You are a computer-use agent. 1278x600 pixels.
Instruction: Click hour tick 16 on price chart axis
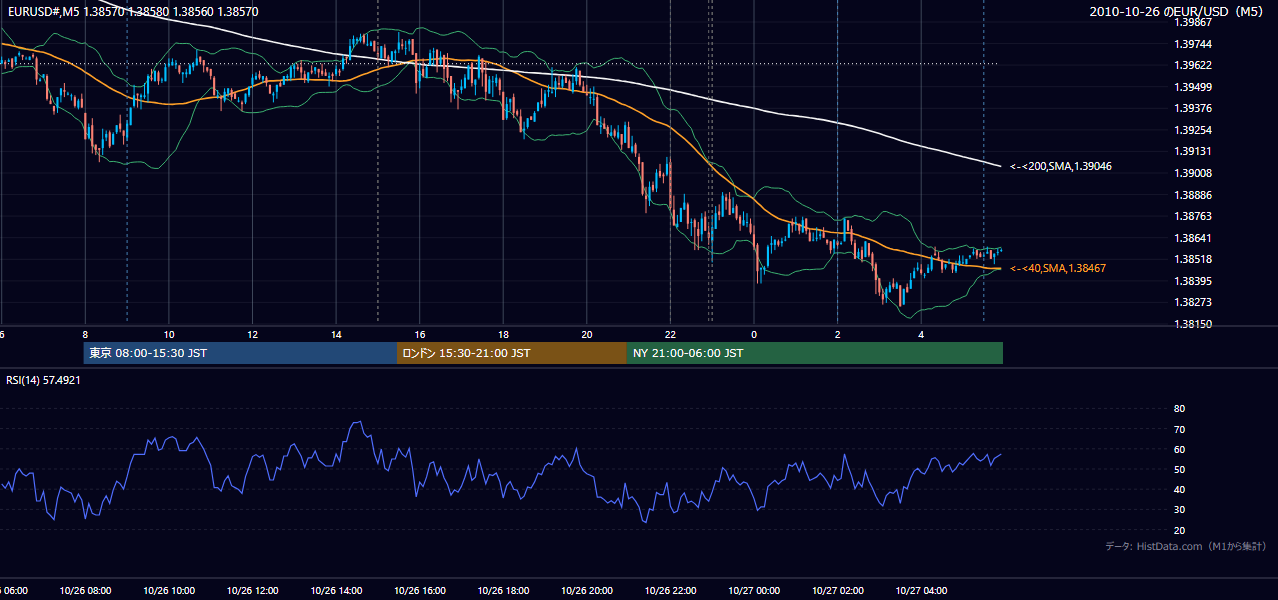tap(420, 335)
